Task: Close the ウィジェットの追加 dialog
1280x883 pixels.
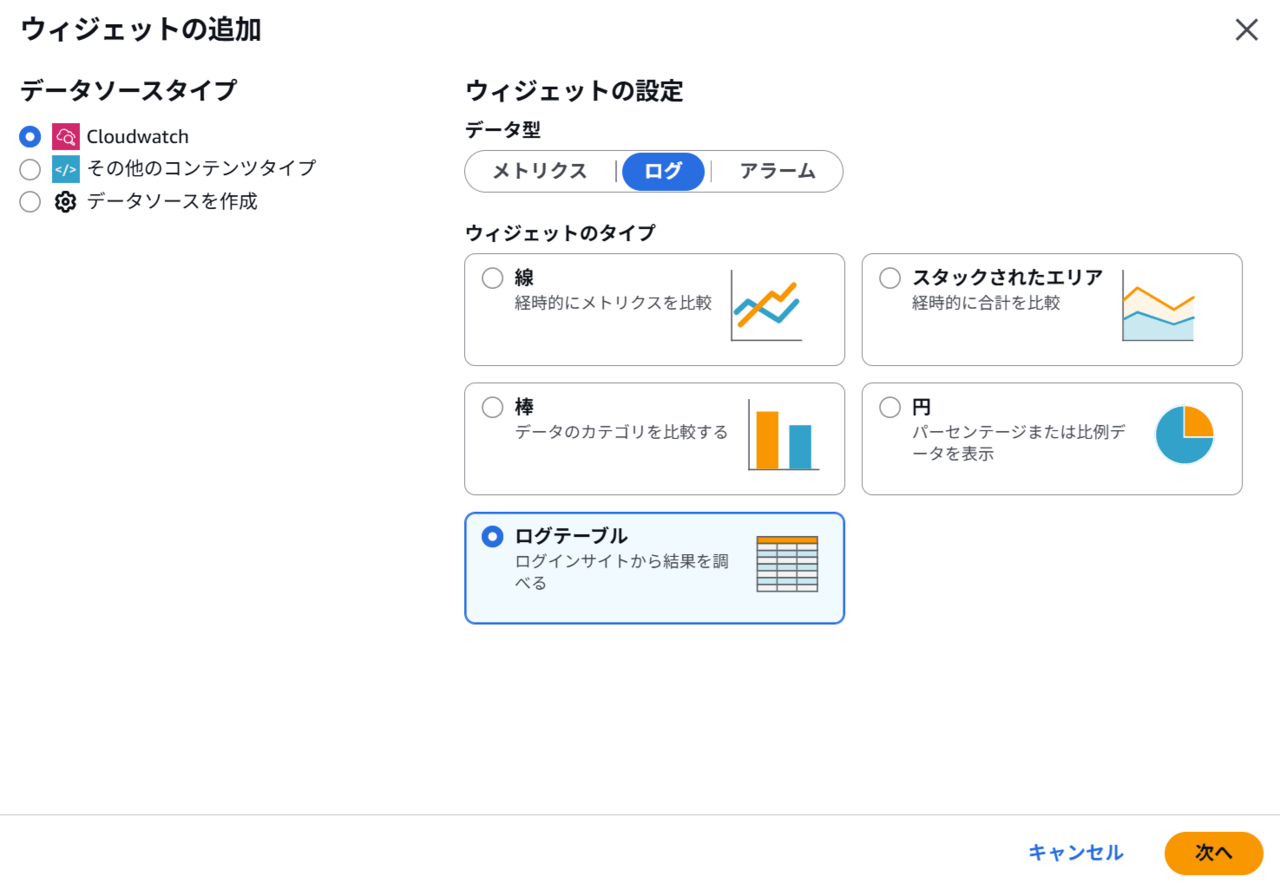Action: (x=1246, y=30)
